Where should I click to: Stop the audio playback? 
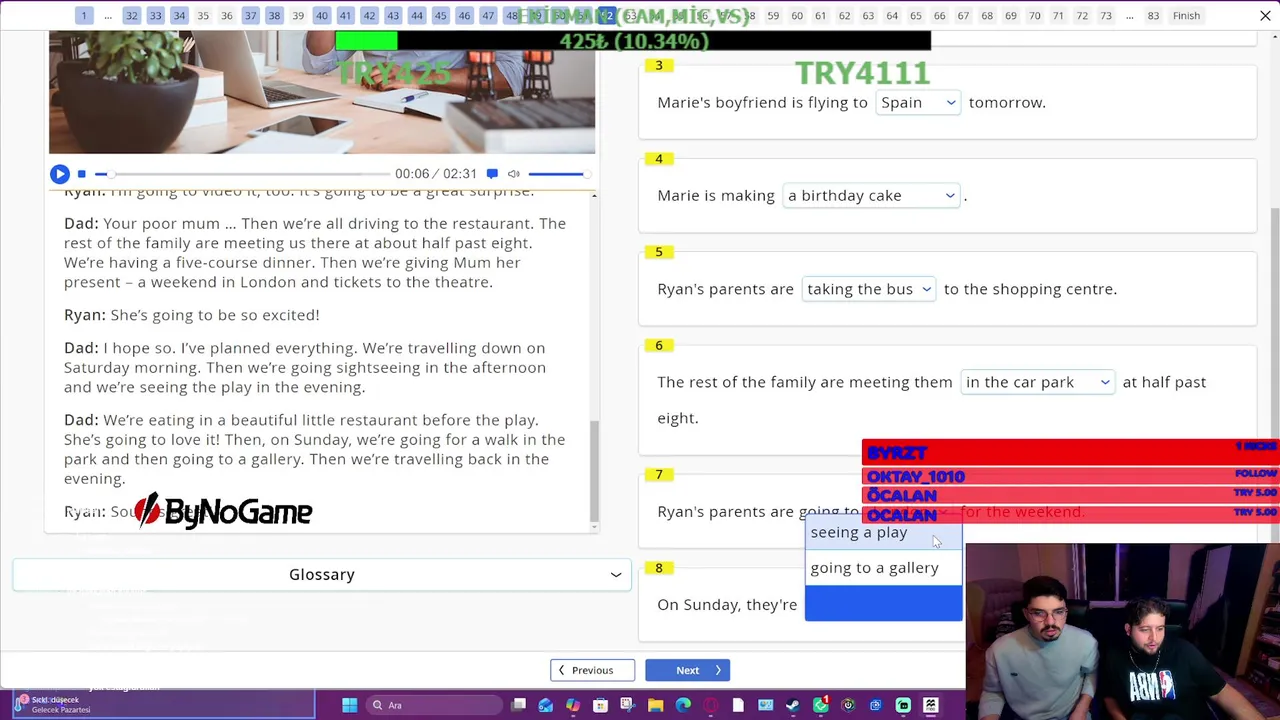click(82, 174)
